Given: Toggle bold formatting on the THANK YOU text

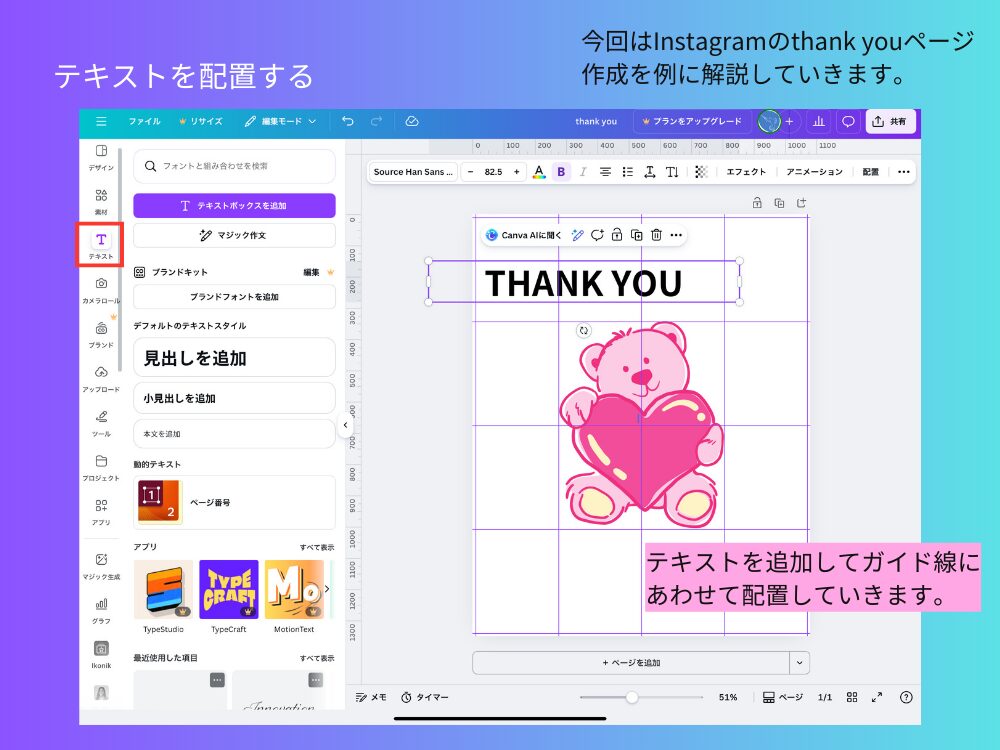Looking at the screenshot, I should click(x=561, y=172).
